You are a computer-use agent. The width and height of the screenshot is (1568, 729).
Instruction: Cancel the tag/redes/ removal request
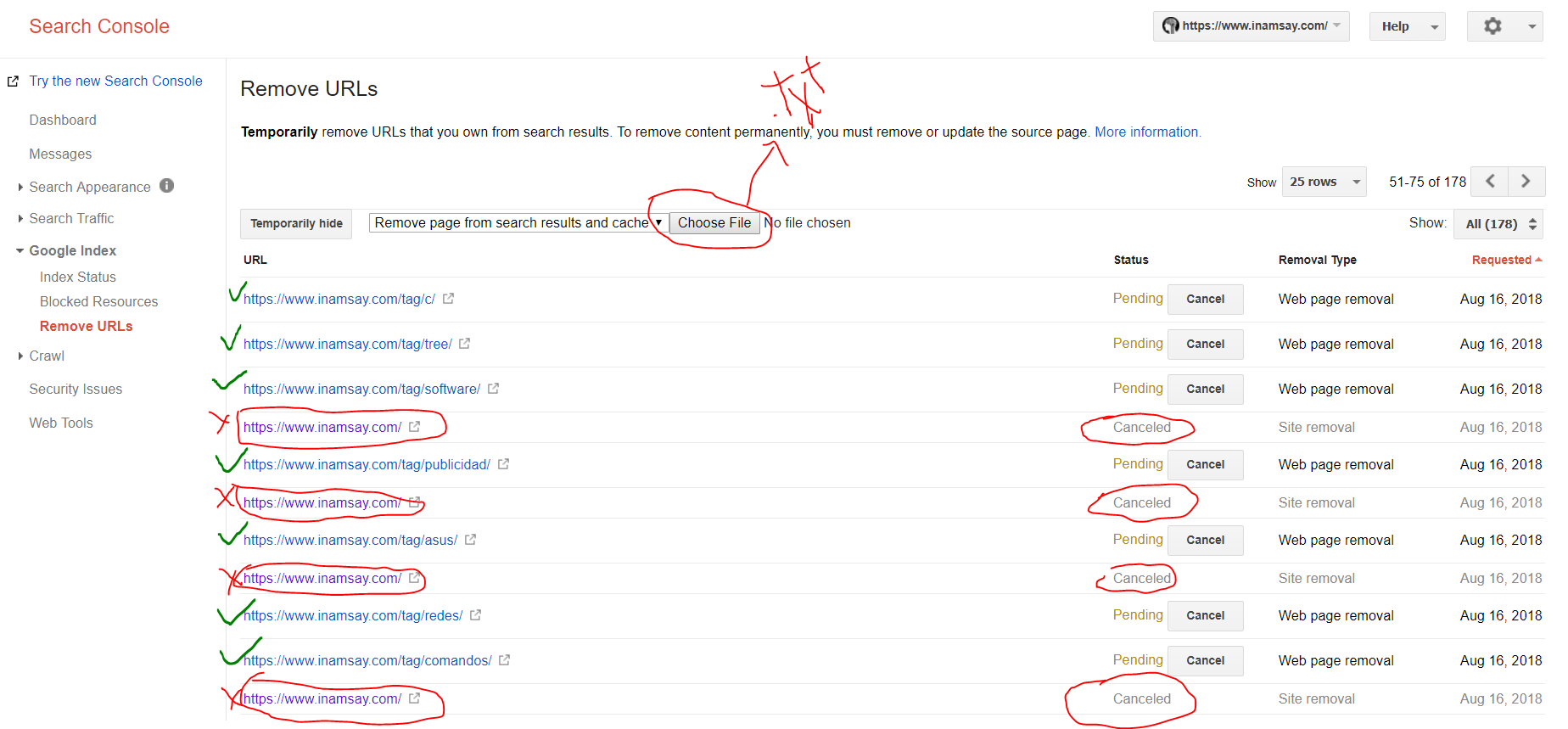[x=1205, y=616]
